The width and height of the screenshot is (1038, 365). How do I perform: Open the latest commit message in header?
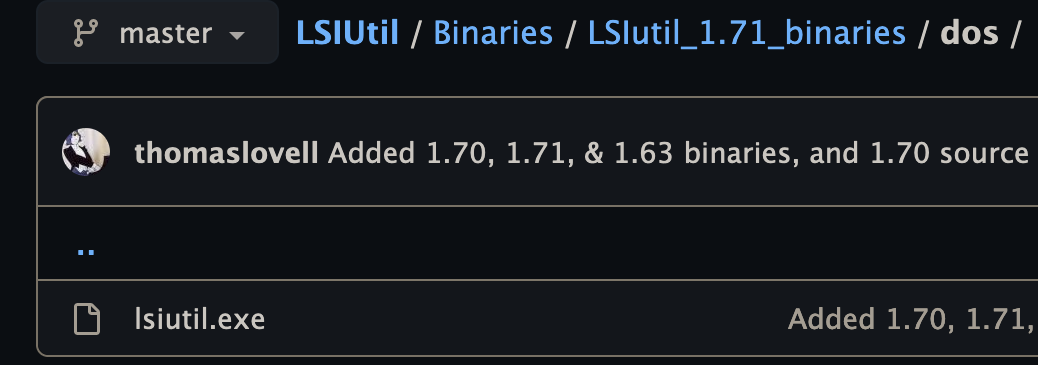679,154
